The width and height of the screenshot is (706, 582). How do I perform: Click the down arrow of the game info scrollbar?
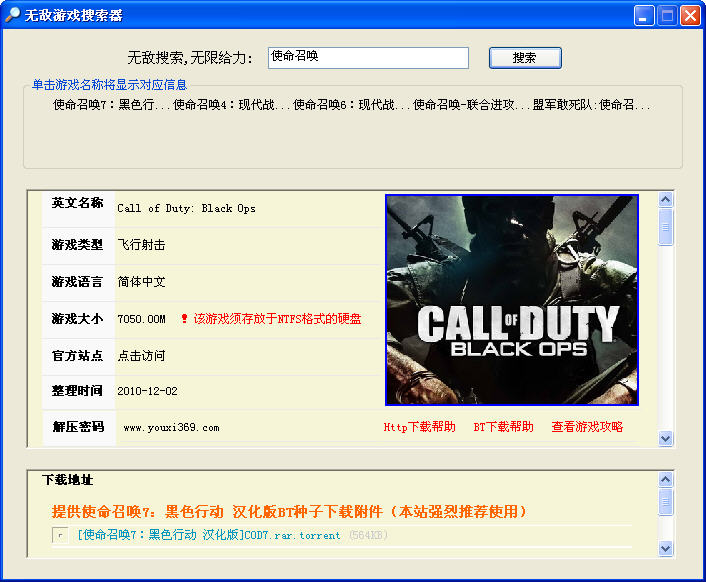pos(665,438)
